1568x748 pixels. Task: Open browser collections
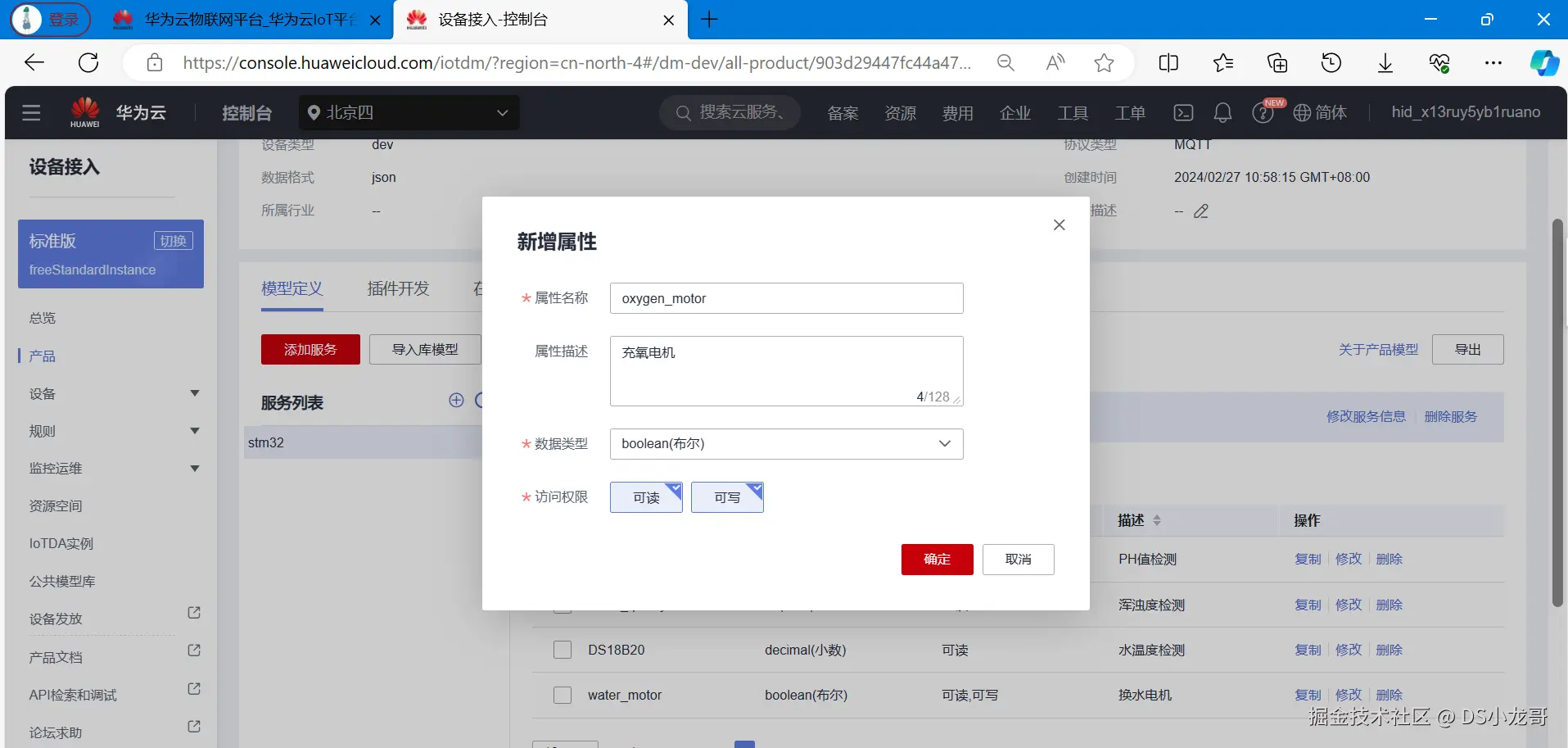pyautogui.click(x=1277, y=63)
